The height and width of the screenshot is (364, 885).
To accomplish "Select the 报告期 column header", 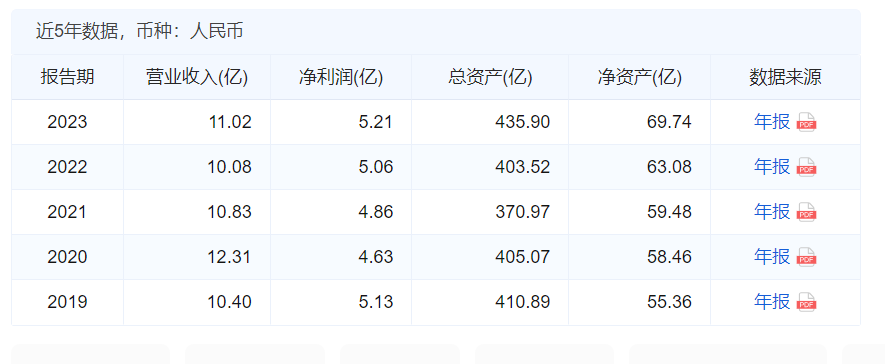I will 67,77.
